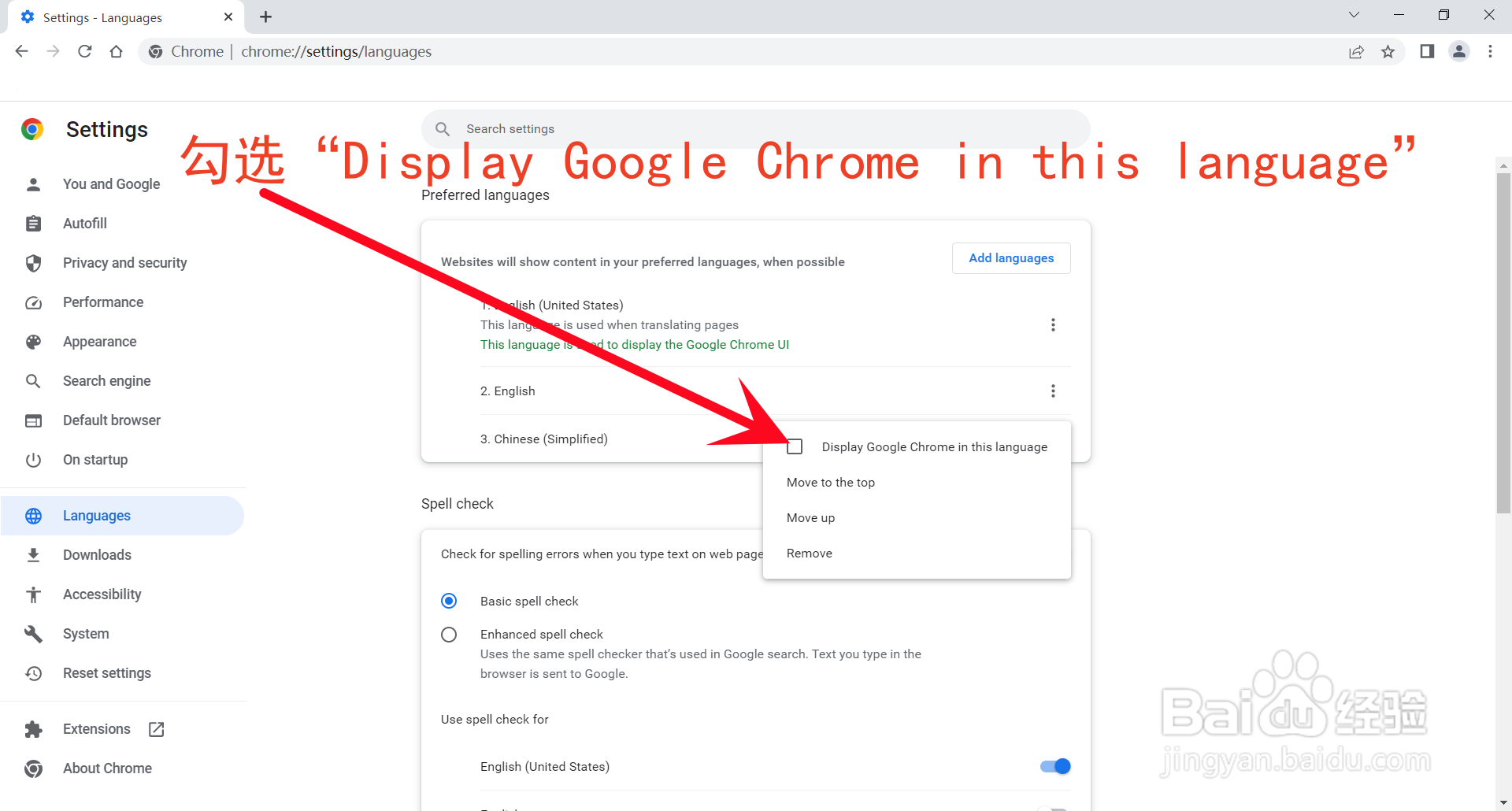The image size is (1512, 811).
Task: Click the Privacy and security shield icon
Action: pyautogui.click(x=33, y=263)
